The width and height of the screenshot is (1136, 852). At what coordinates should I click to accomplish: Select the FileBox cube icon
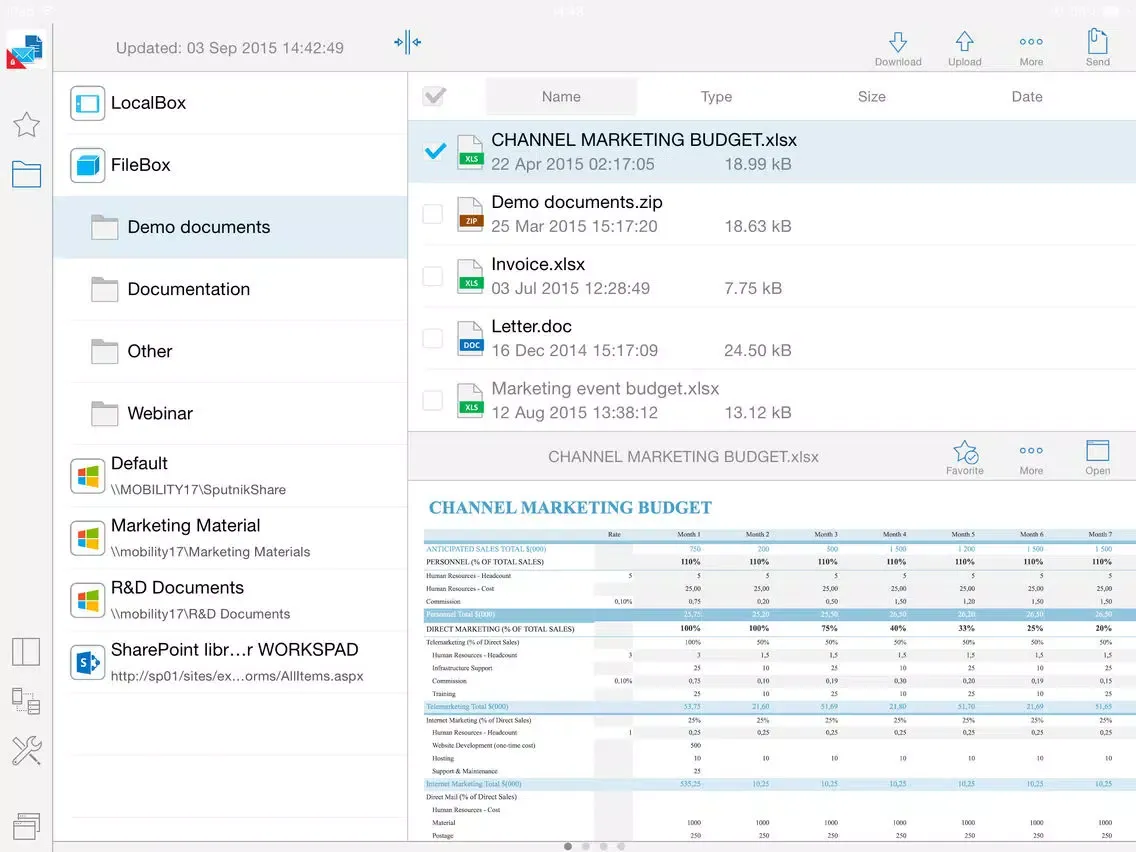pos(88,165)
